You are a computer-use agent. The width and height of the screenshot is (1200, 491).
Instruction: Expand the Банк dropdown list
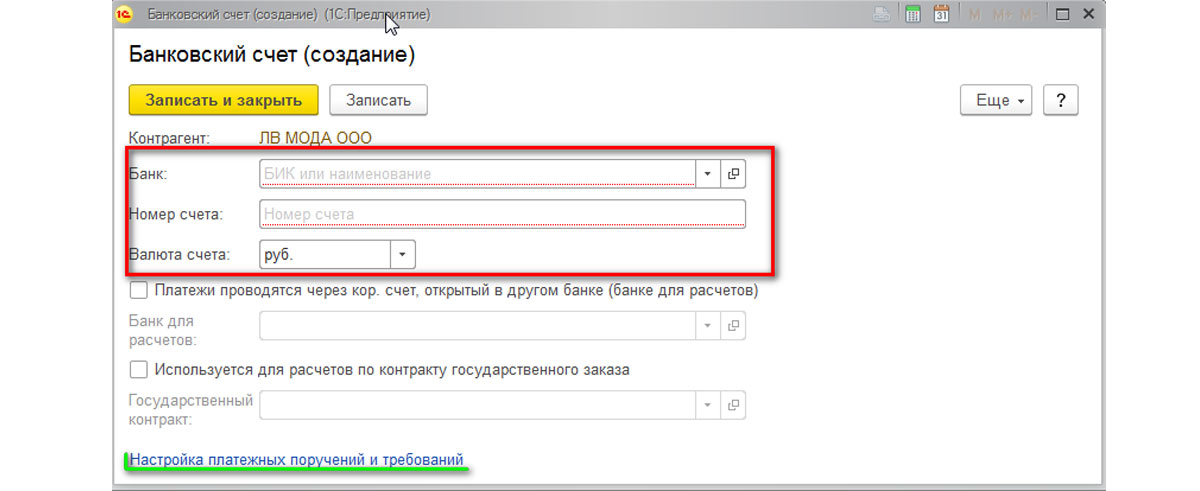(x=708, y=173)
